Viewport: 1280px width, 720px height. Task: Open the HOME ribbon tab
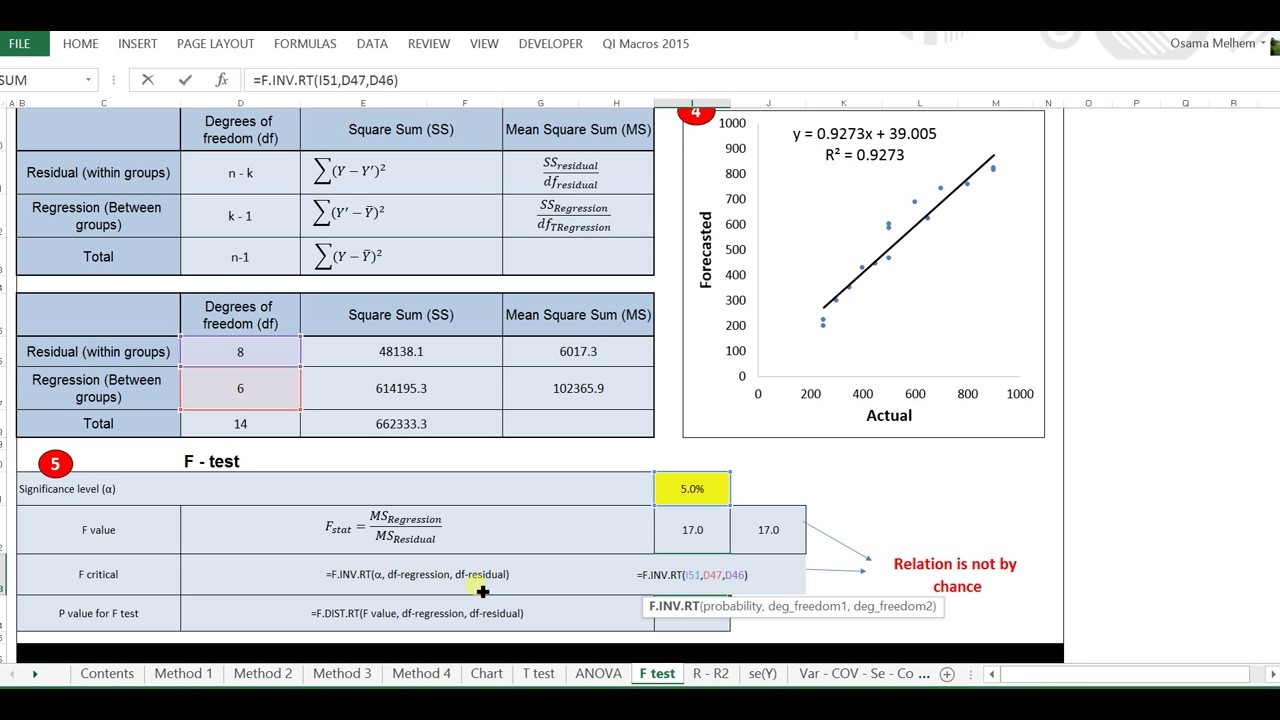(80, 44)
